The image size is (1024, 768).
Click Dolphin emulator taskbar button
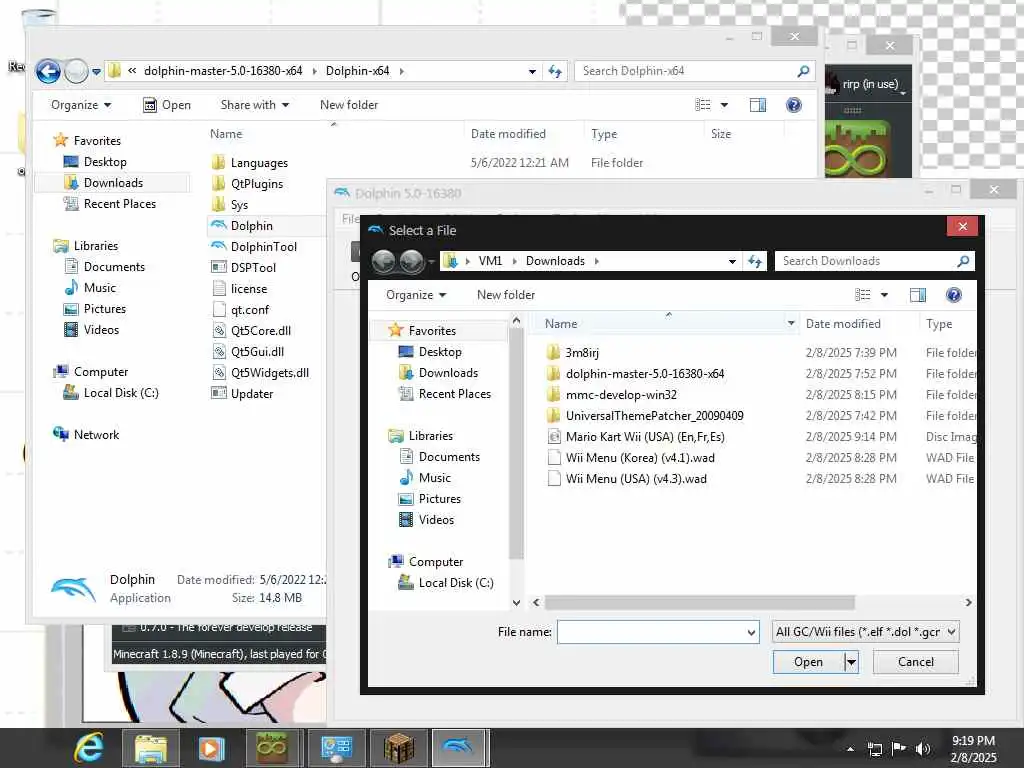pyautogui.click(x=458, y=748)
